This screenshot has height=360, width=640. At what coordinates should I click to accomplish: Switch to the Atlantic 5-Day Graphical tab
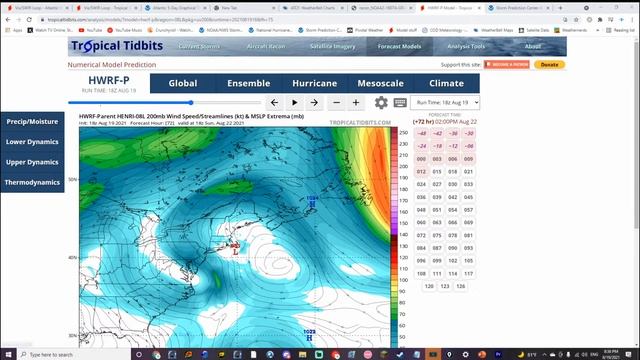point(176,8)
